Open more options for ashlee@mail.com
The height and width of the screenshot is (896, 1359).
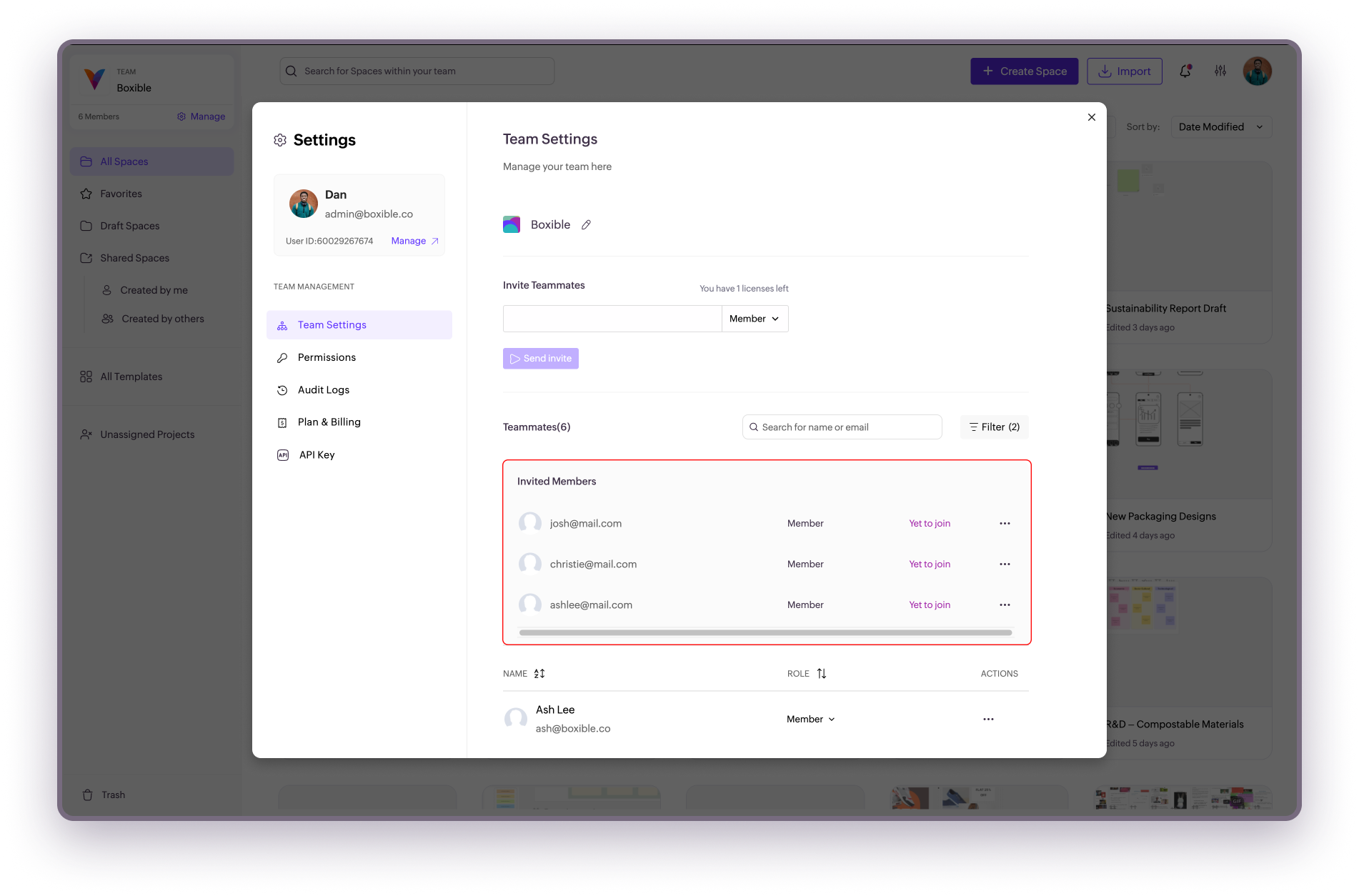(x=1005, y=605)
